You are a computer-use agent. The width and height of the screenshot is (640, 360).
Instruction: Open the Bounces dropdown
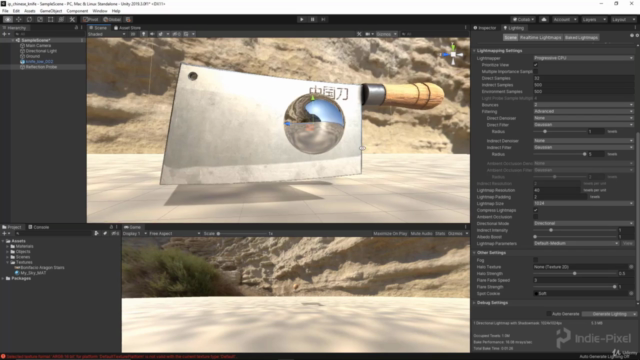pyautogui.click(x=584, y=105)
